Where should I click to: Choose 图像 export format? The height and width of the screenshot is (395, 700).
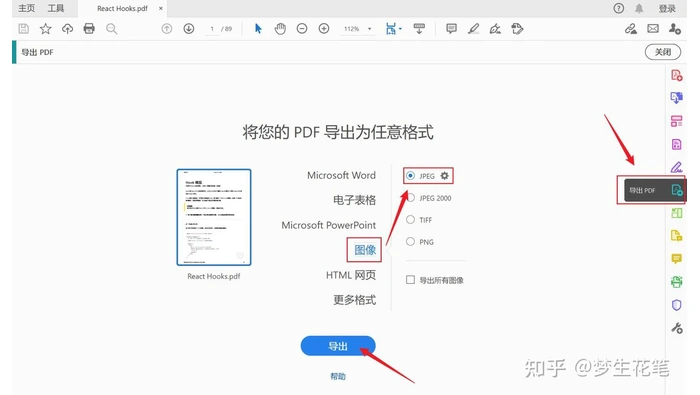click(365, 250)
